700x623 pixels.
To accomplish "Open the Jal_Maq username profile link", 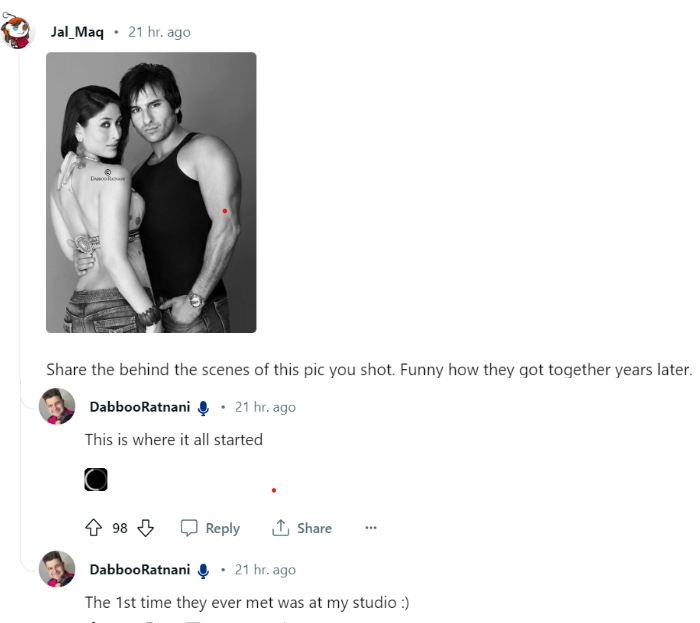I will (77, 32).
